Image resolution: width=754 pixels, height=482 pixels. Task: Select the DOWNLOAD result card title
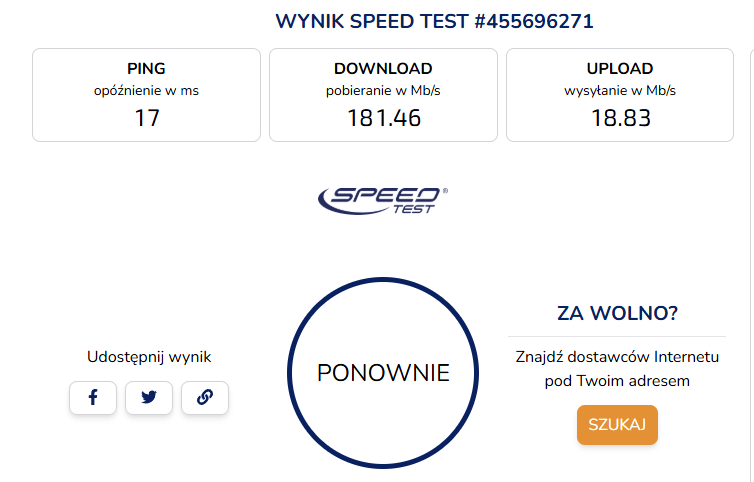pyautogui.click(x=383, y=69)
